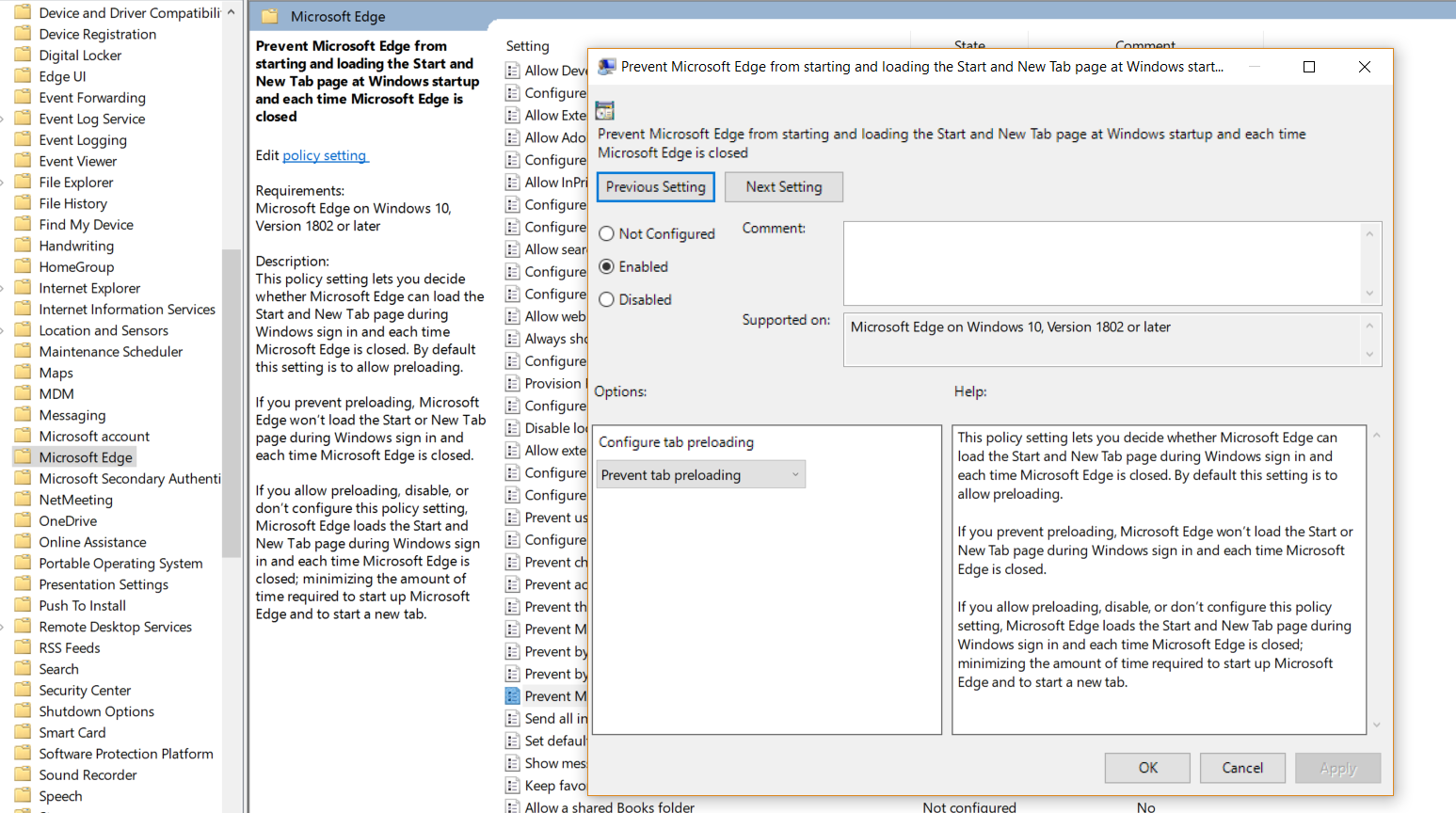Click the 'Supported on' box scroll-down arrow
This screenshot has width=1456, height=813.
[x=1369, y=355]
